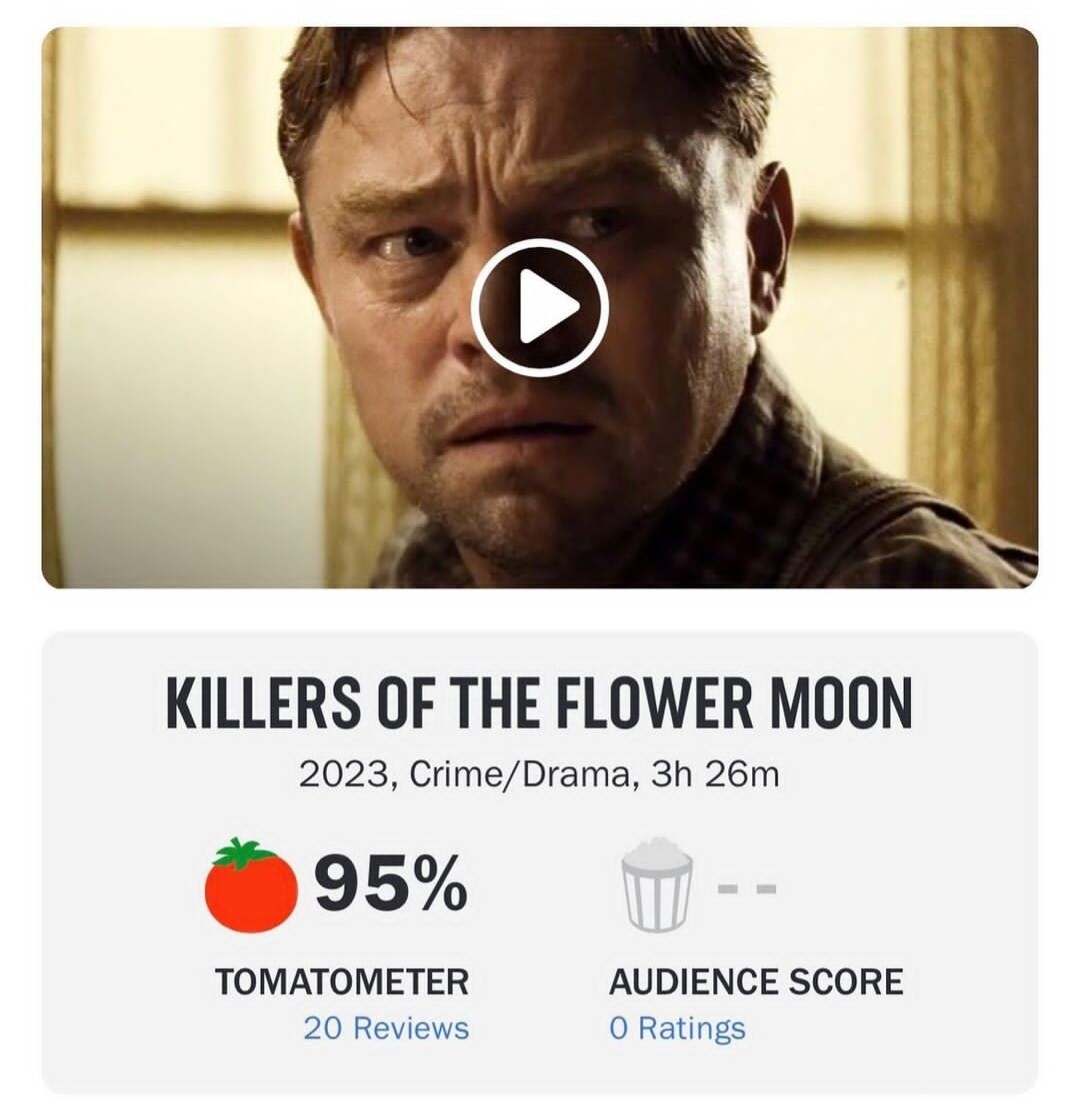The image size is (1080, 1112).
Task: Click the gray popcorn bucket icon
Action: point(657,886)
